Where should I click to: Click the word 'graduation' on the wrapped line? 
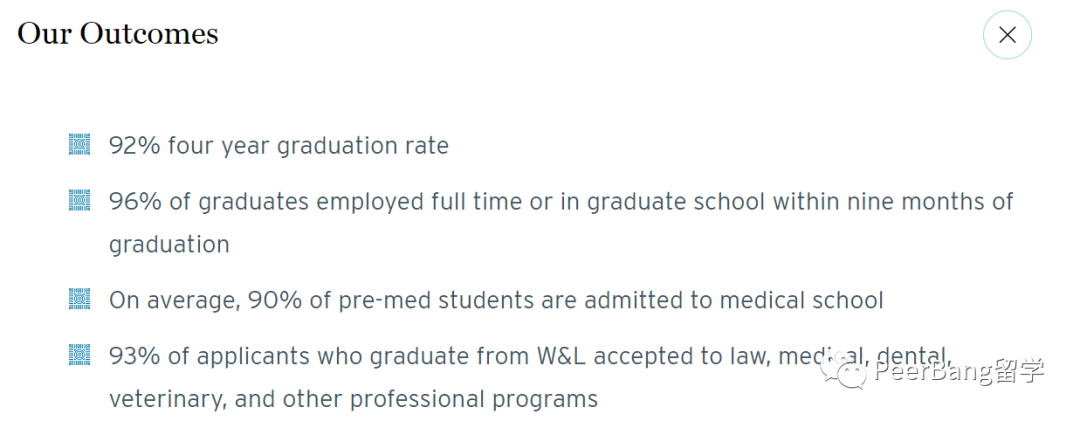169,245
